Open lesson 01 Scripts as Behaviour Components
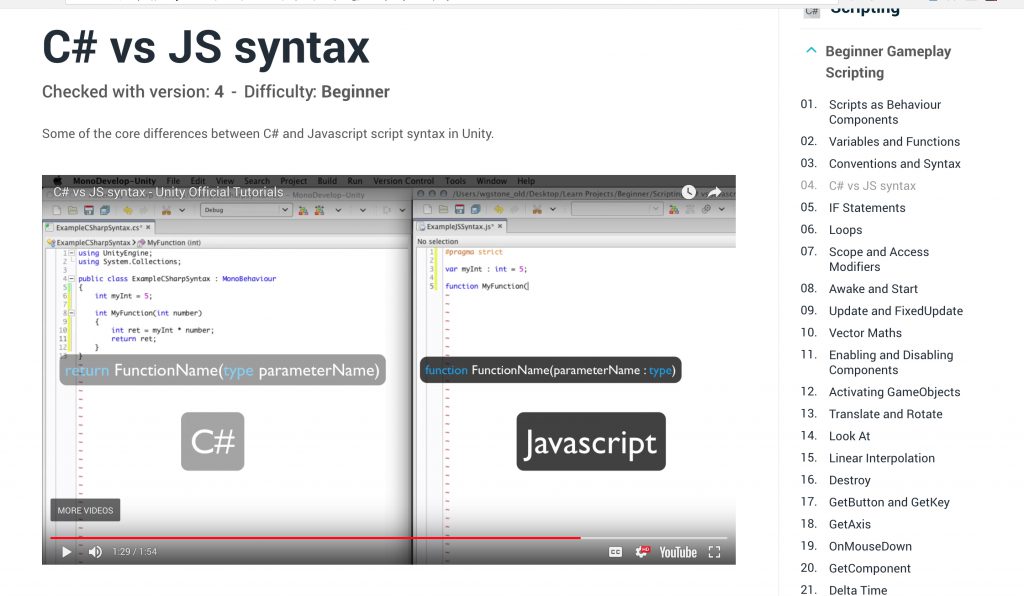Screen dimensions: 1024x596 pos(885,112)
